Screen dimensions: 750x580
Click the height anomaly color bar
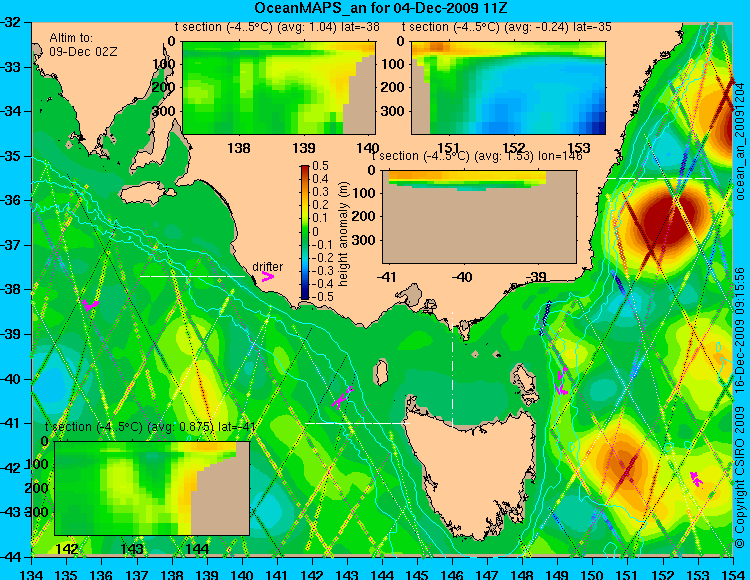pos(305,232)
